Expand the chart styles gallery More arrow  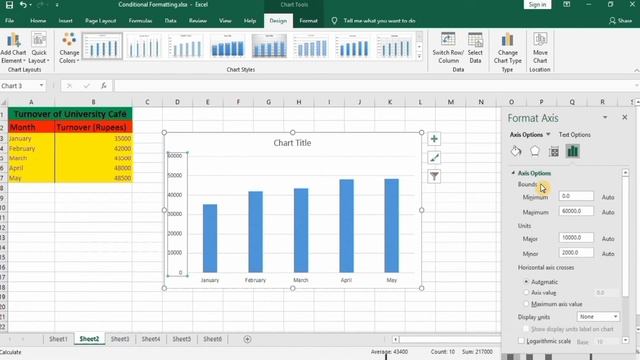point(419,57)
